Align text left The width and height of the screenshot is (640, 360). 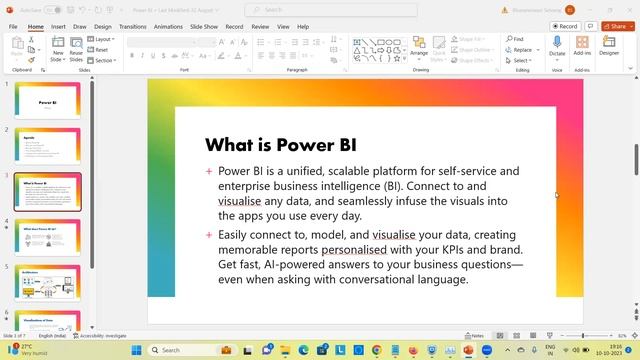point(261,56)
